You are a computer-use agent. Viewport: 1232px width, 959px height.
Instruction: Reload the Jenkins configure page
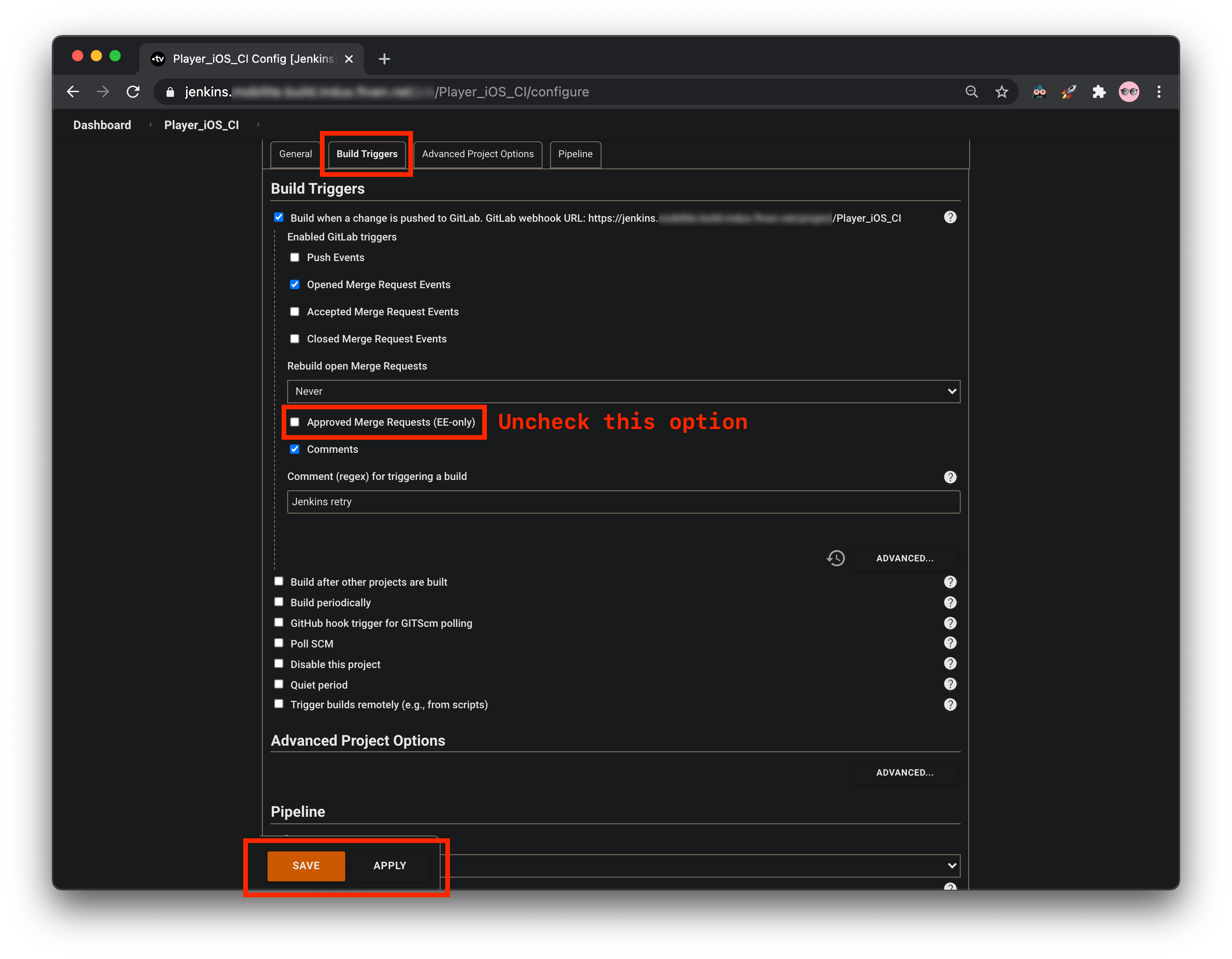(133, 92)
